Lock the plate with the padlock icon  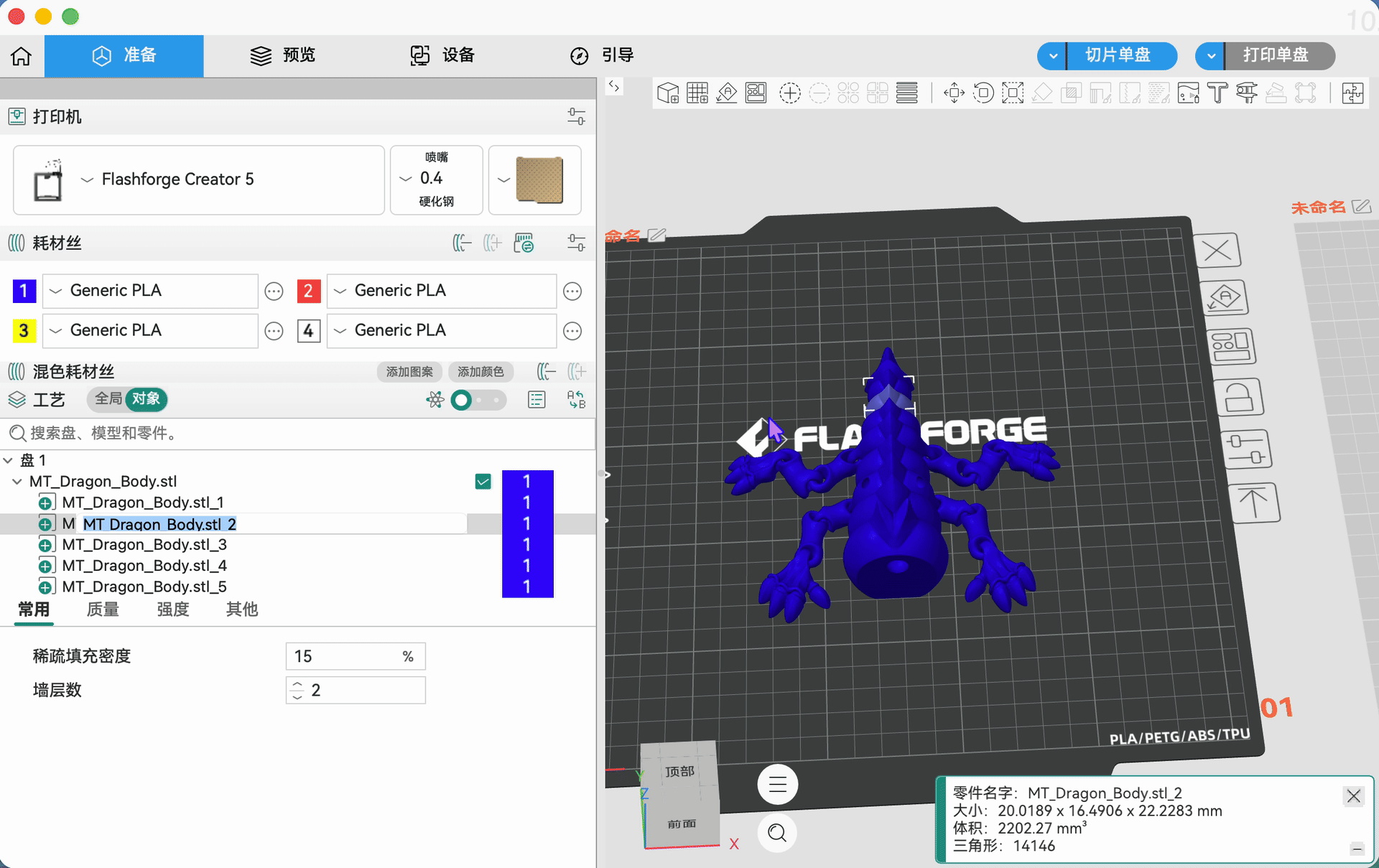pyautogui.click(x=1238, y=397)
